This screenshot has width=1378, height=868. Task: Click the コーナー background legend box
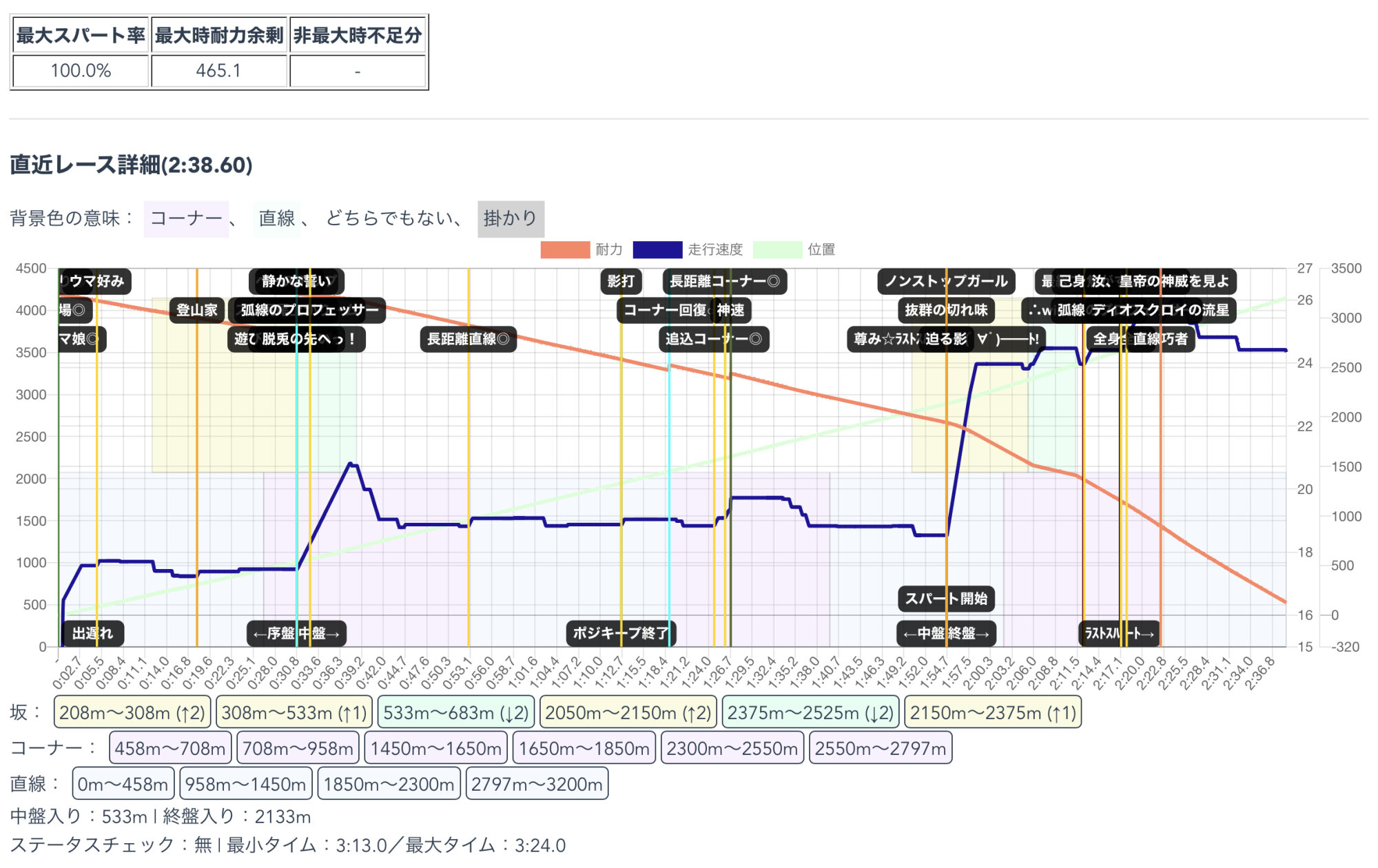[186, 218]
